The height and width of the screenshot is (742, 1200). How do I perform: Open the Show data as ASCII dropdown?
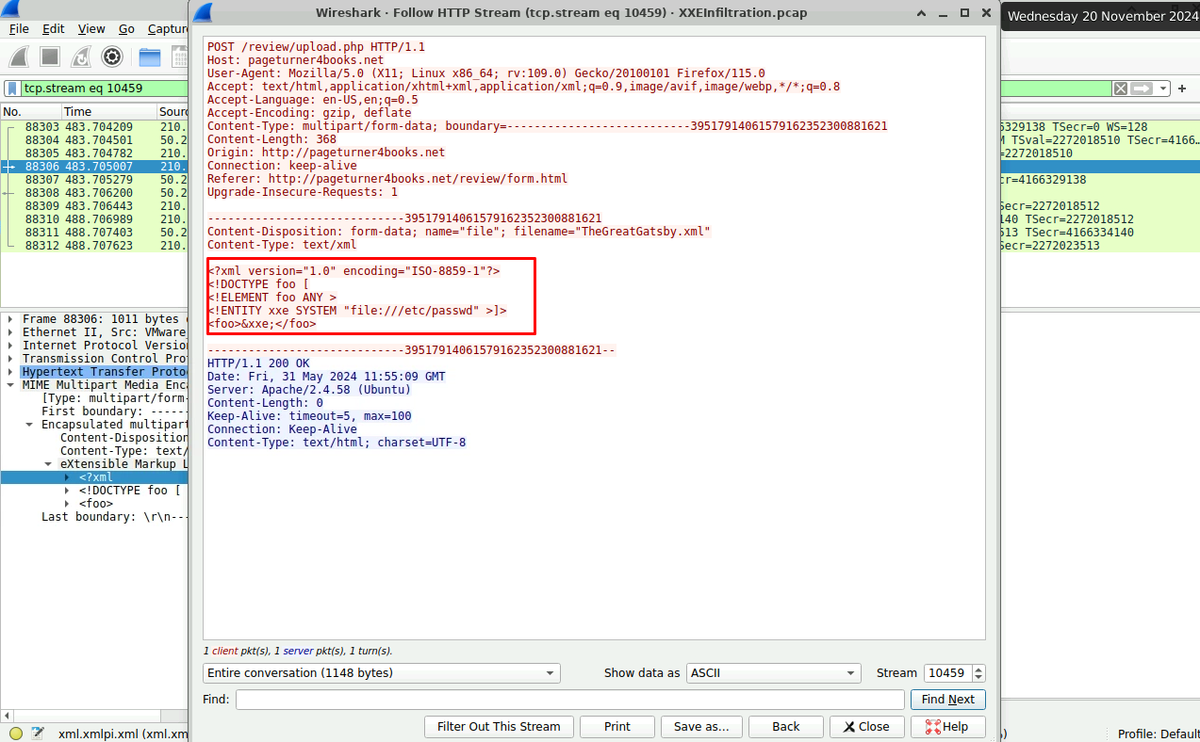click(773, 673)
